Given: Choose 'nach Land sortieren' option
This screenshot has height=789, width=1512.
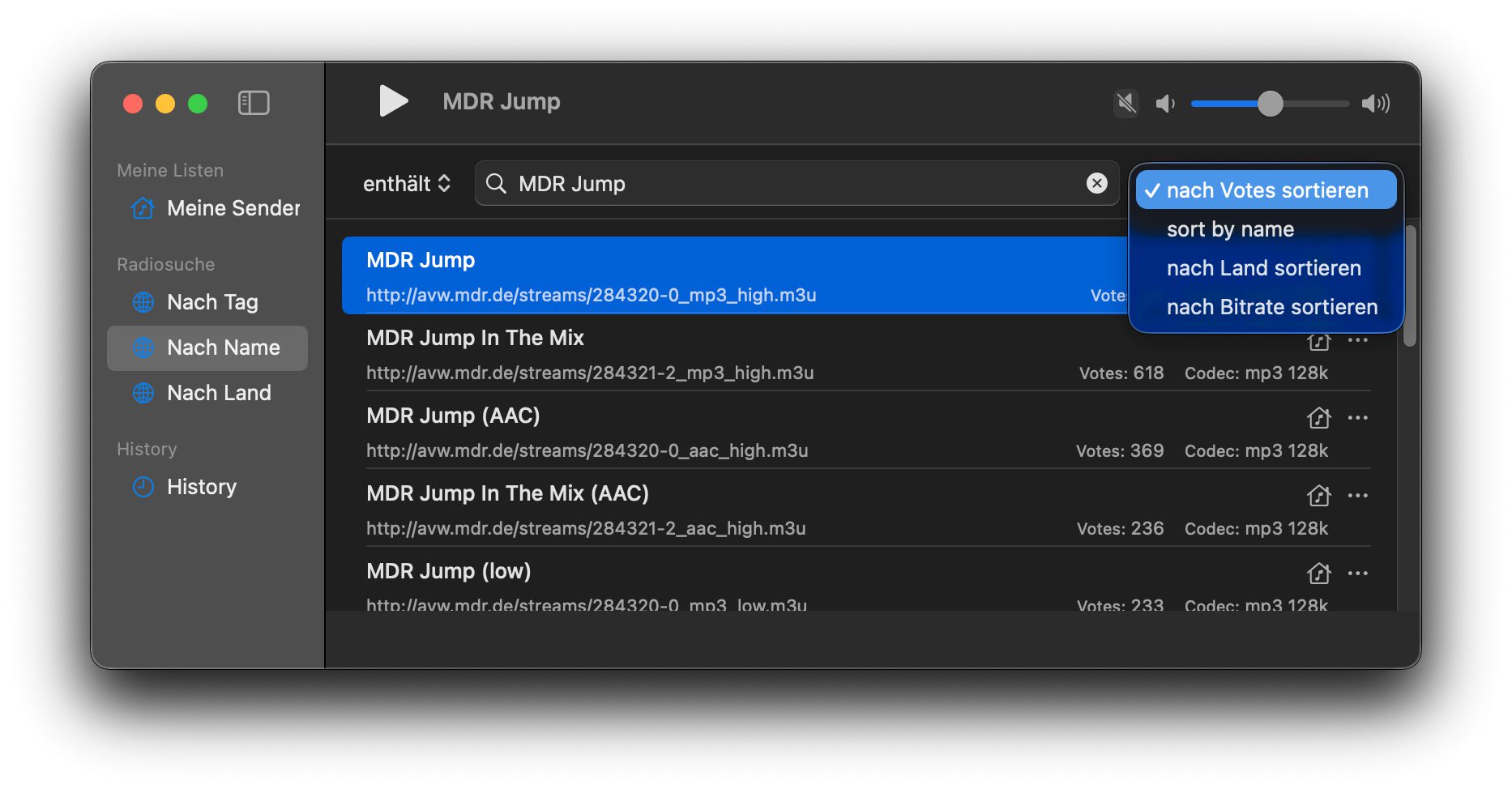Looking at the screenshot, I should pyautogui.click(x=1263, y=268).
